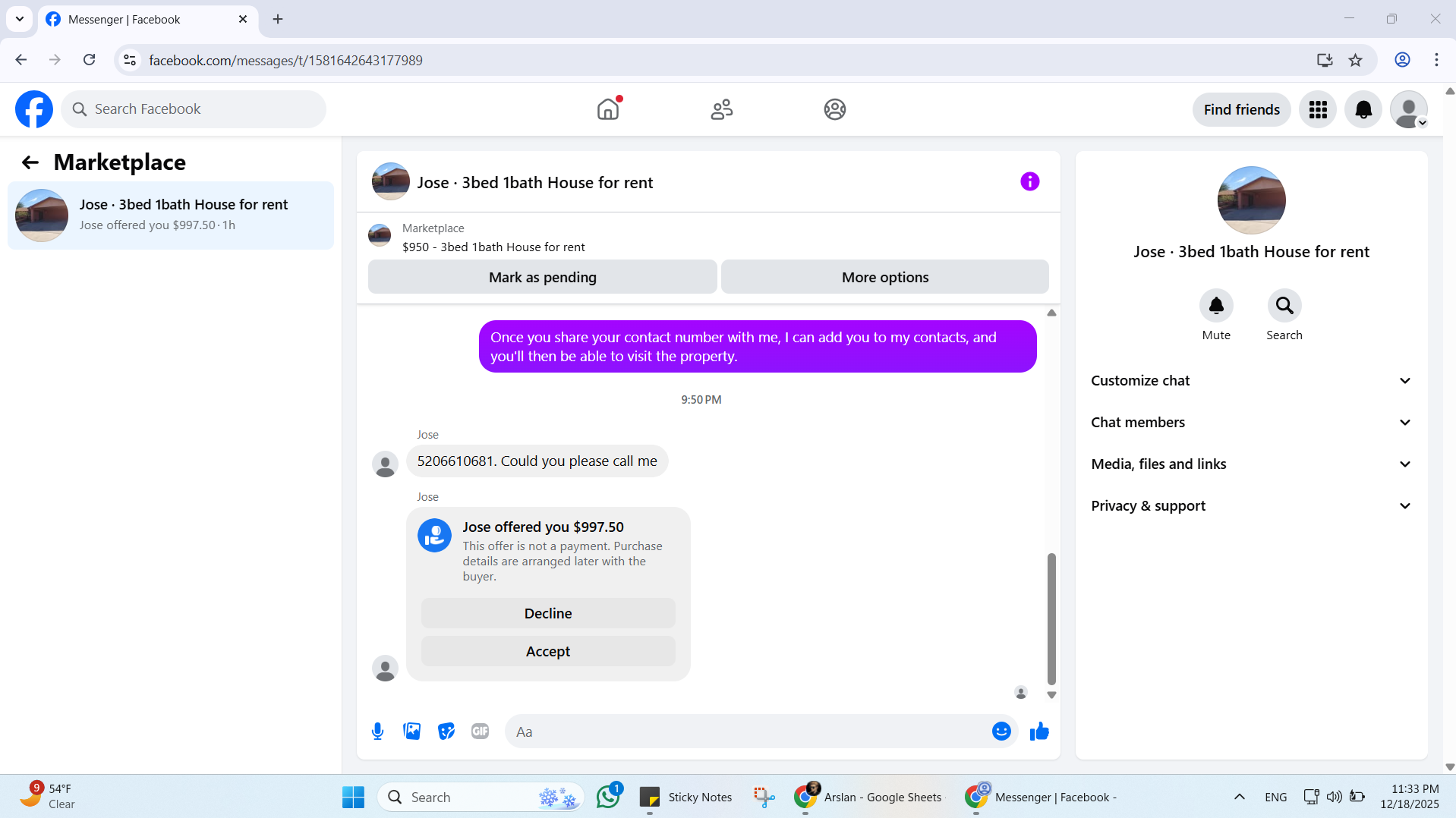The height and width of the screenshot is (818, 1456).
Task: Click the Facebook logo icon
Action: tap(34, 109)
